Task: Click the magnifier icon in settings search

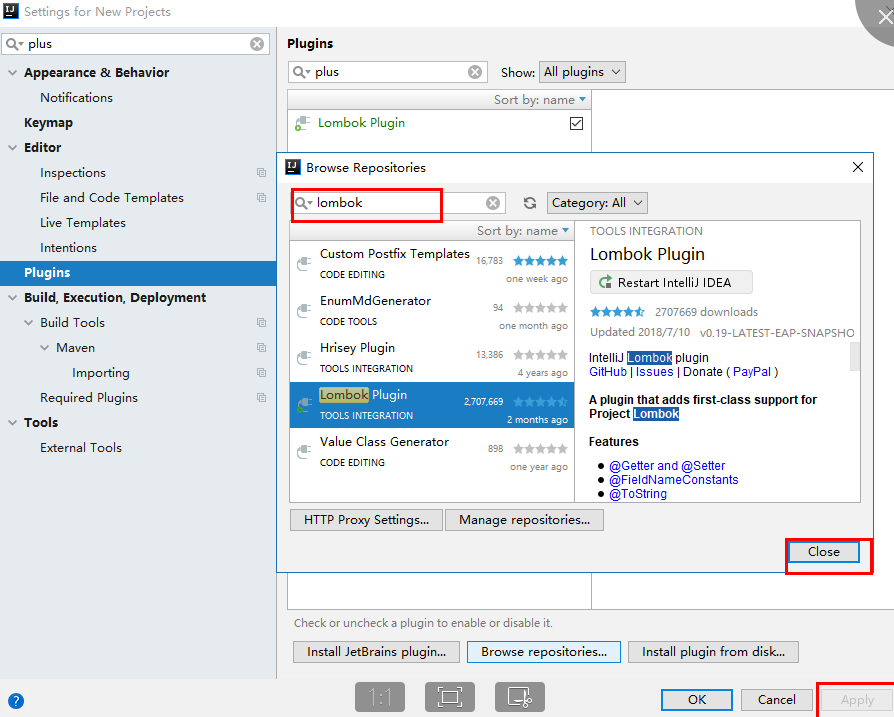Action: (14, 44)
